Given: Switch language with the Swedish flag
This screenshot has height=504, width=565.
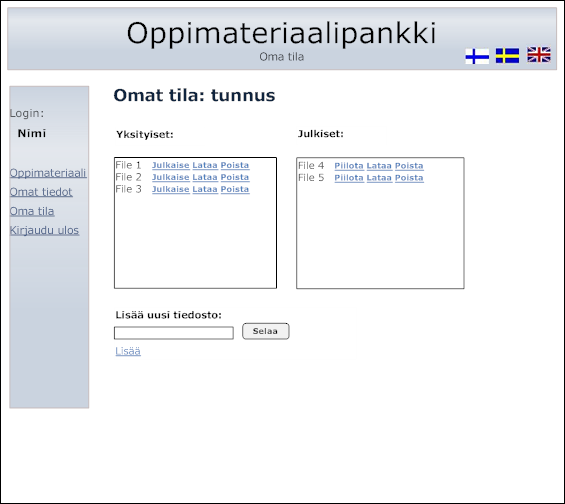Looking at the screenshot, I should pos(507,56).
